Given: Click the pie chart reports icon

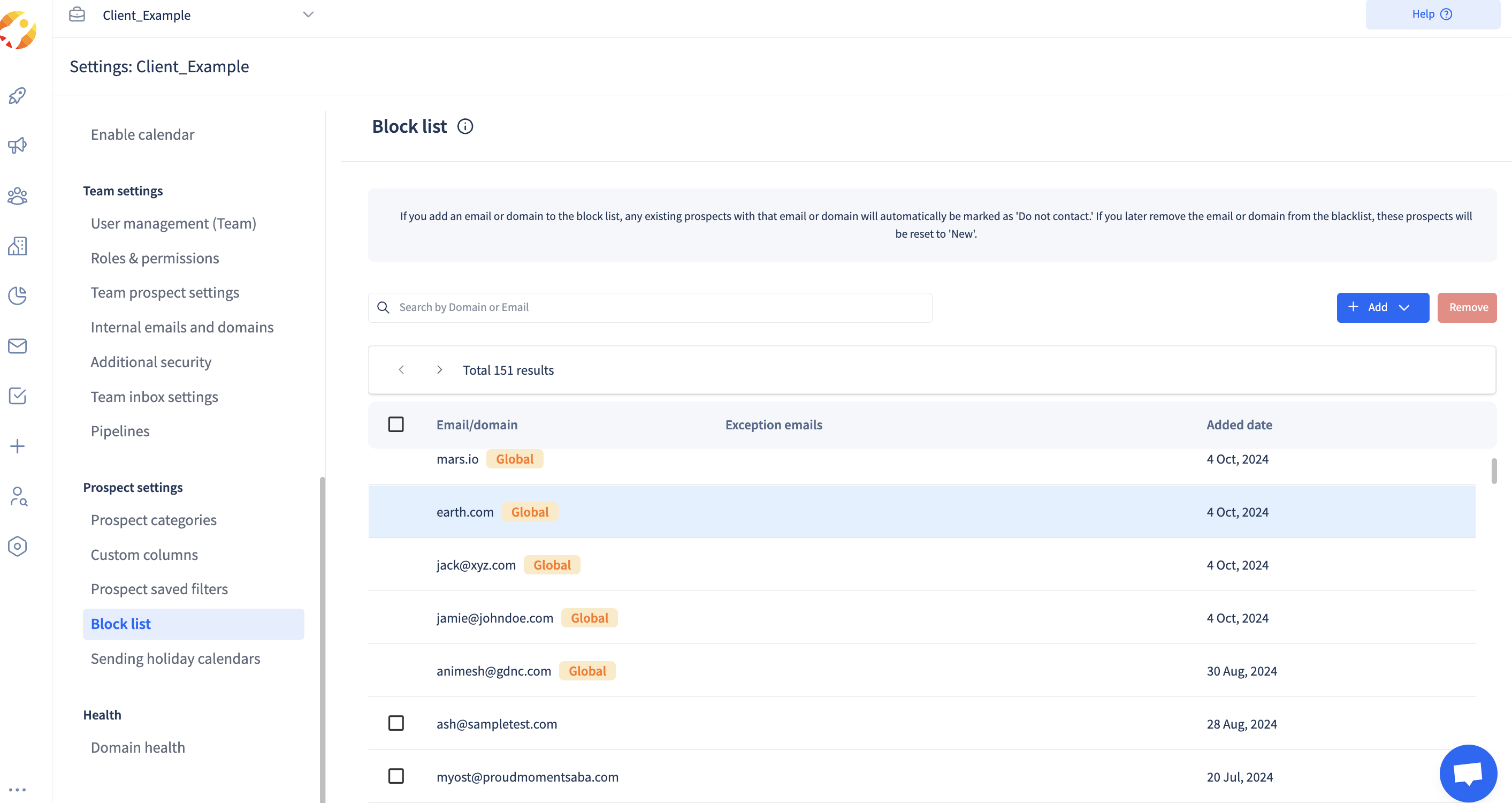Looking at the screenshot, I should [x=18, y=296].
